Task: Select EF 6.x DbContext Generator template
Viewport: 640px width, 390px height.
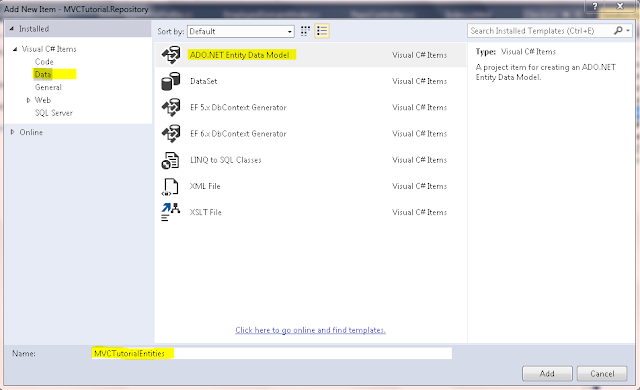Action: (x=238, y=133)
